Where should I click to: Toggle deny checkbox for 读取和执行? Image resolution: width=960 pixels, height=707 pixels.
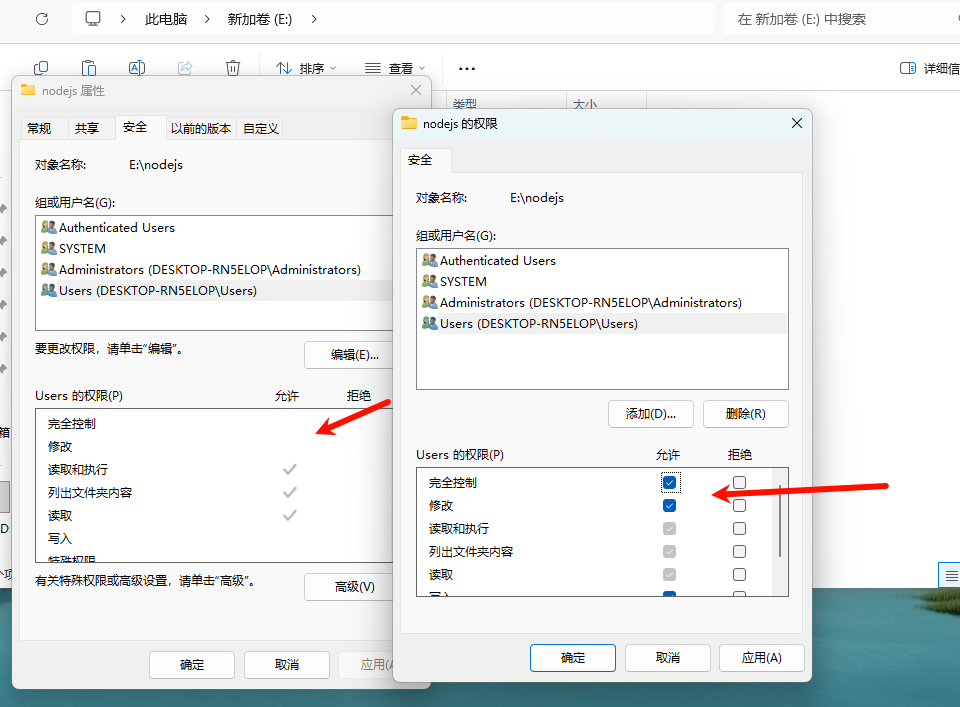point(740,528)
